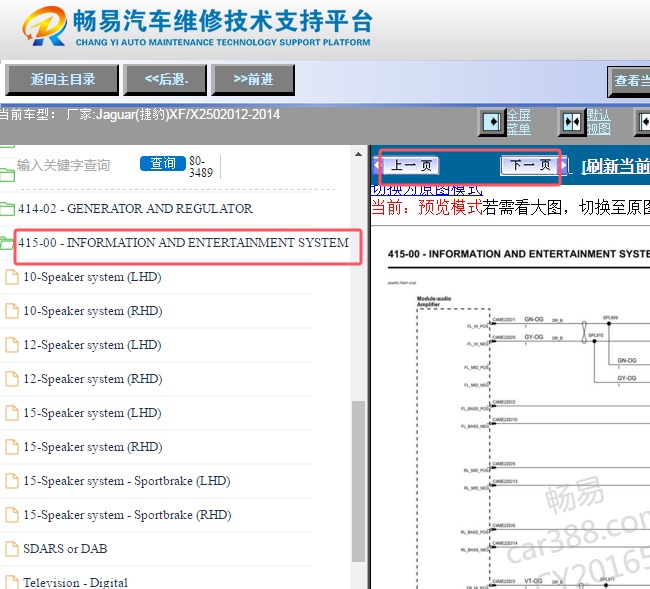
Task: Click default view split icon
Action: [572, 122]
